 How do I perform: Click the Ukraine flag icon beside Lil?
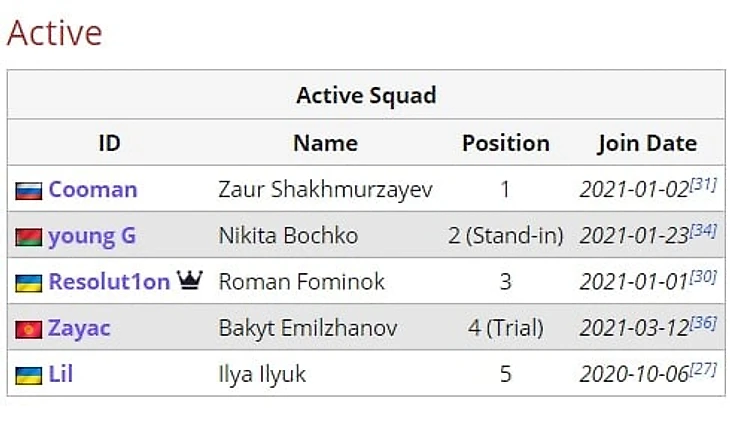point(28,375)
